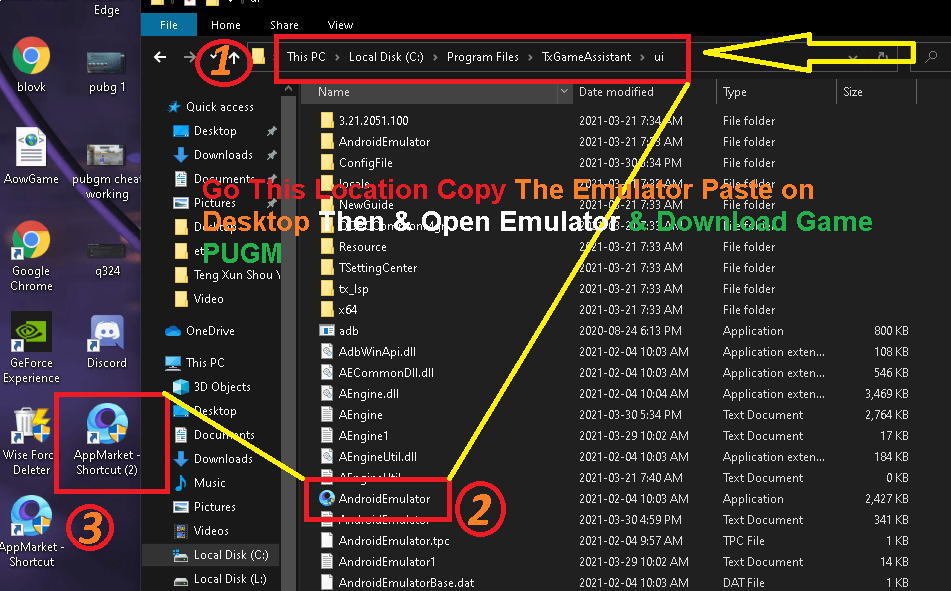Image resolution: width=951 pixels, height=591 pixels.
Task: Open the Home ribbon tab
Action: click(x=226, y=25)
